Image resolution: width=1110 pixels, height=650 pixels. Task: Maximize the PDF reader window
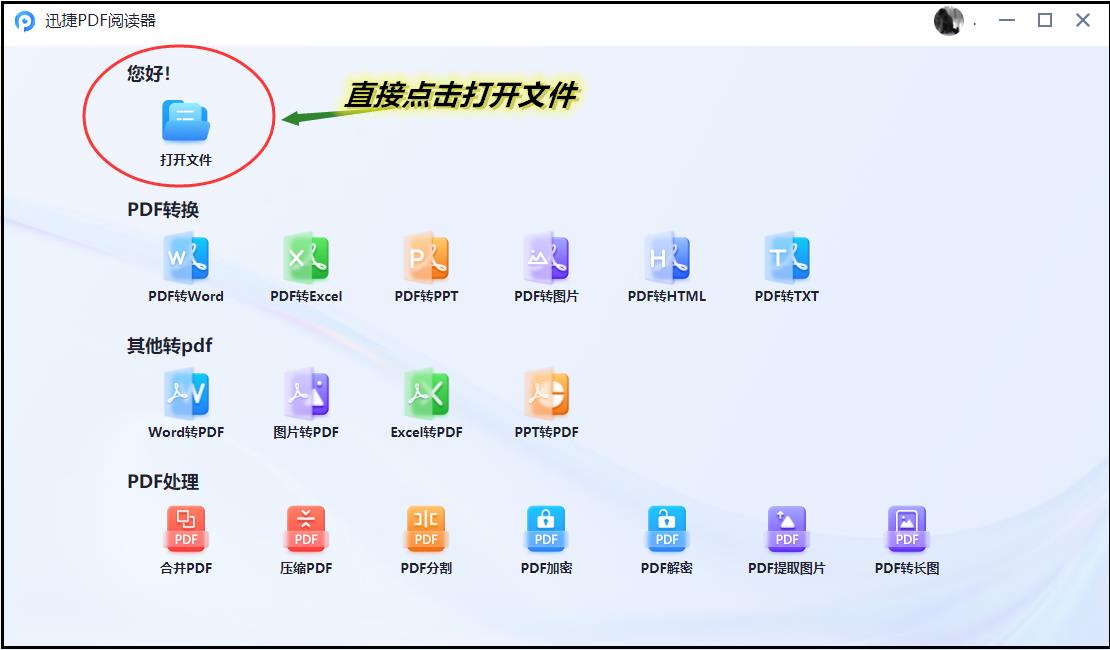click(x=1045, y=21)
